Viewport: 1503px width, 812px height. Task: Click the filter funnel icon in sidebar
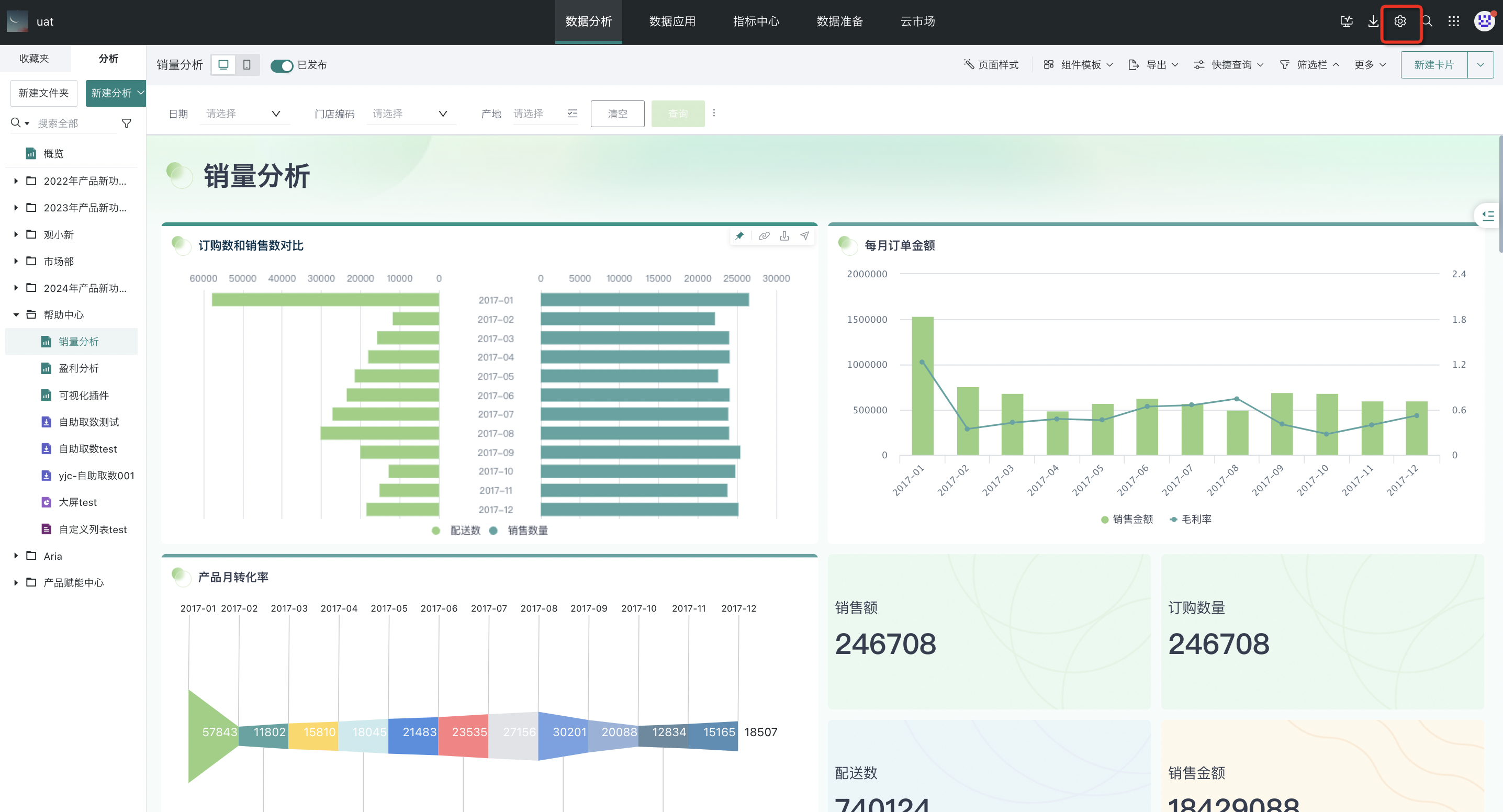click(x=127, y=123)
